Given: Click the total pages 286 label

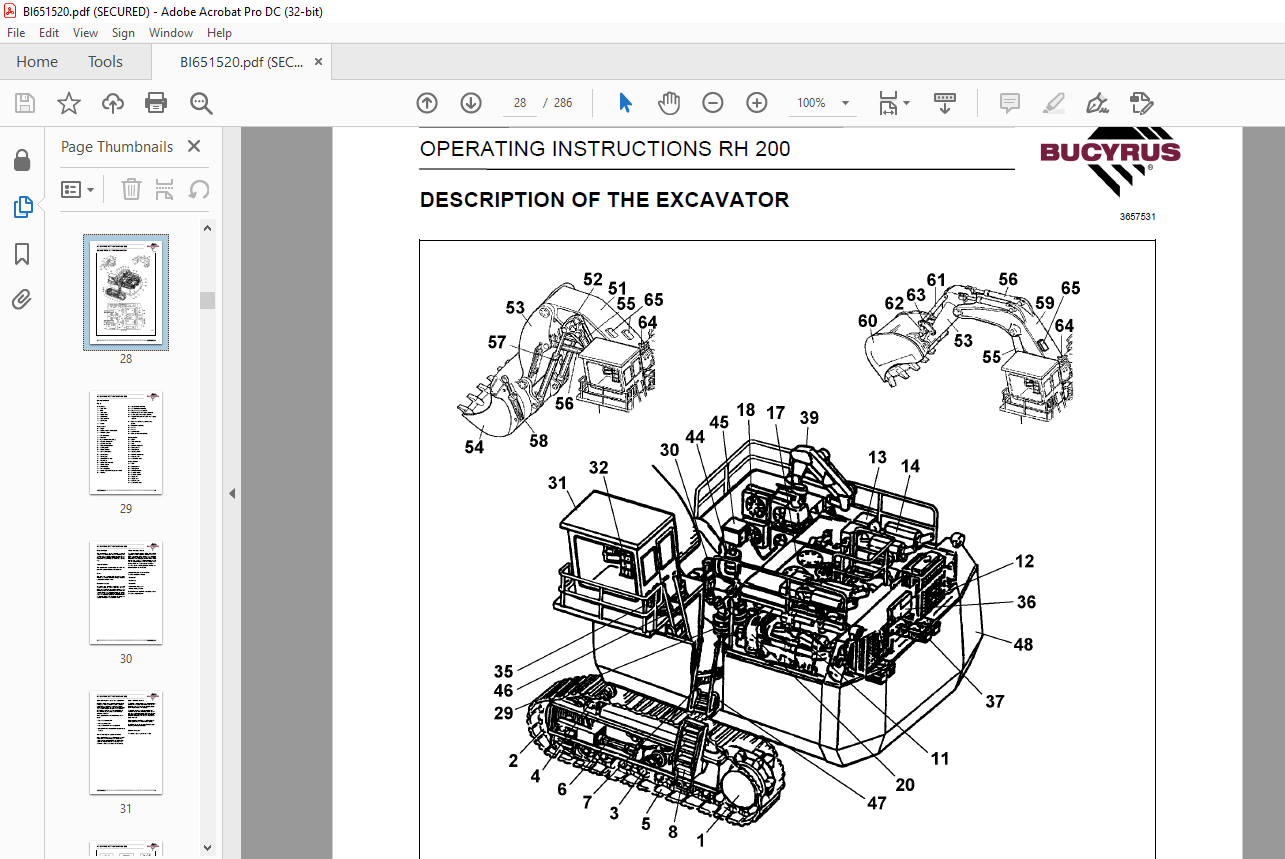Looking at the screenshot, I should click(x=563, y=103).
